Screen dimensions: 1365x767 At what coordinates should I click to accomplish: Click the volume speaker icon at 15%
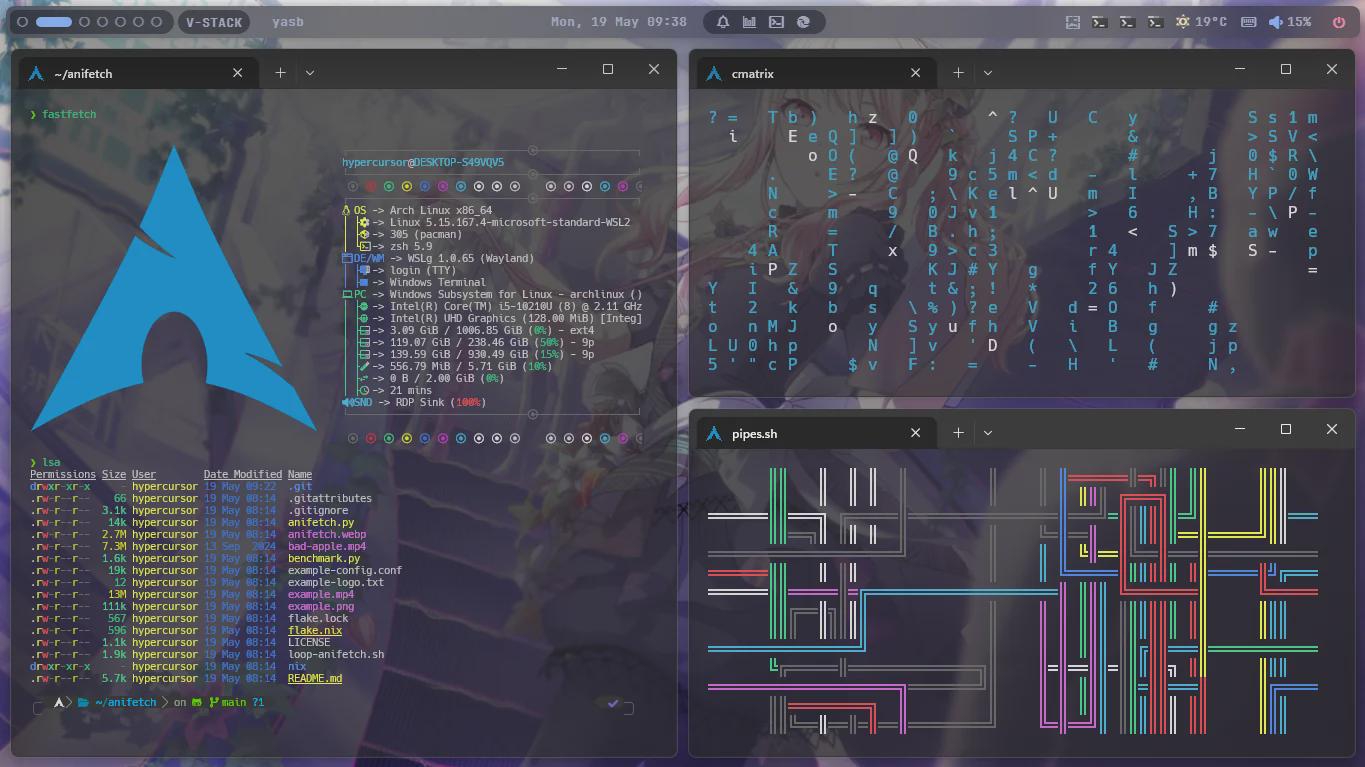(1276, 21)
